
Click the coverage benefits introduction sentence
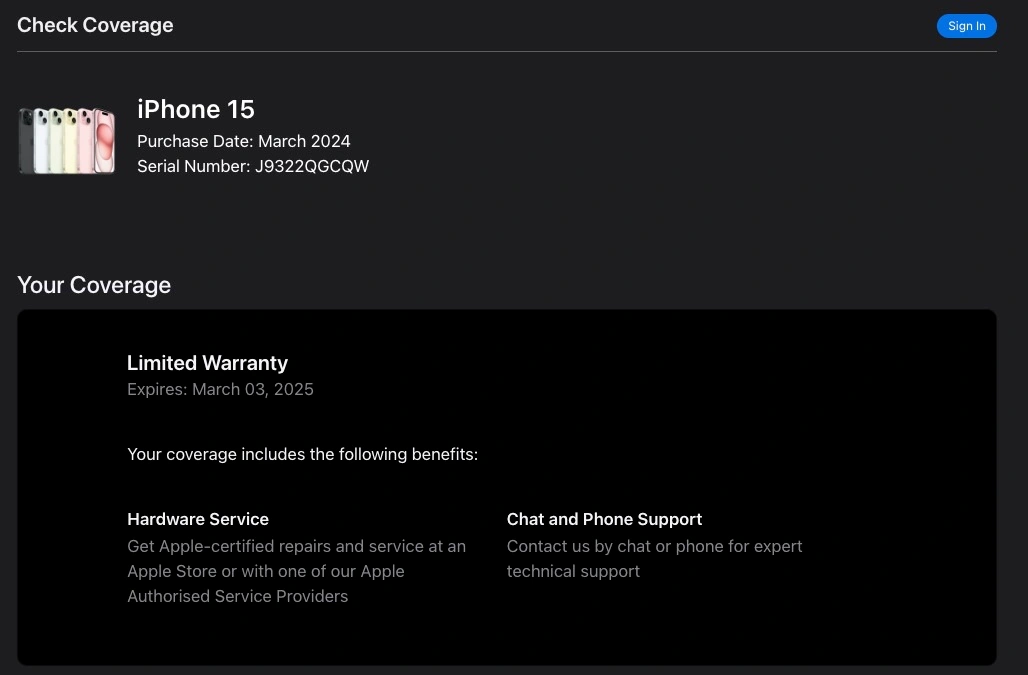[302, 454]
